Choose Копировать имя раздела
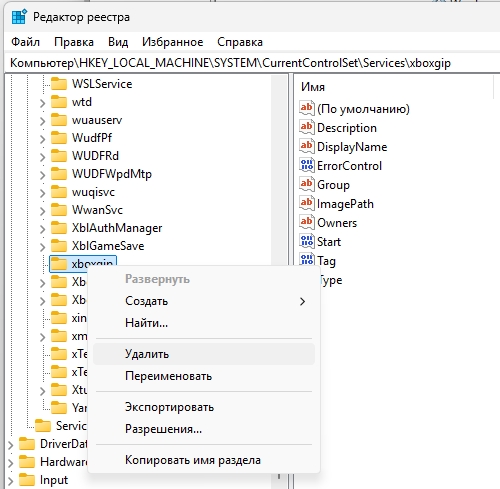The height and width of the screenshot is (489, 500). pyautogui.click(x=204, y=460)
